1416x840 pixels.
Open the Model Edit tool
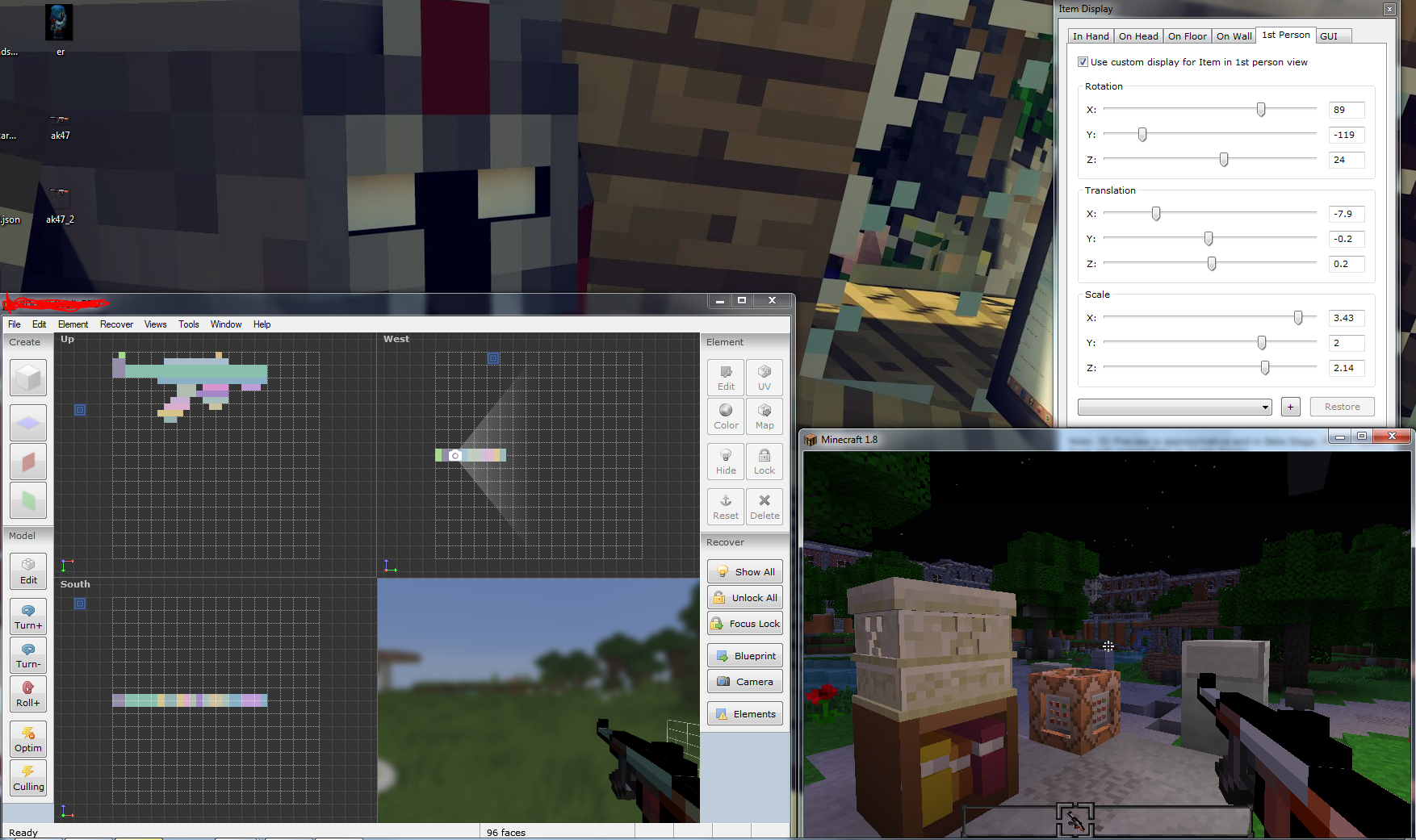point(28,571)
